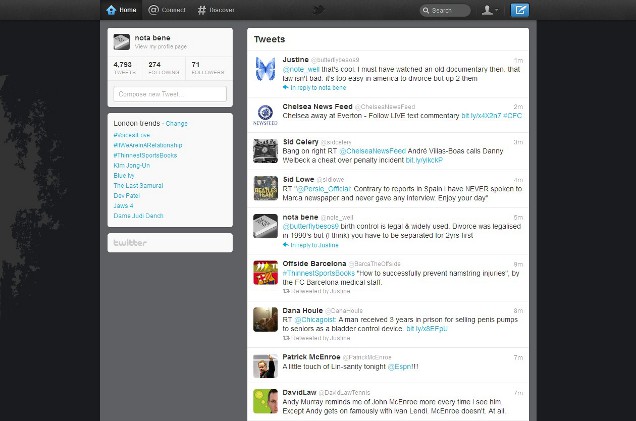Screen dimensions: 636x421
Task: Open the Jaws 4 trend
Action: [x=123, y=206]
